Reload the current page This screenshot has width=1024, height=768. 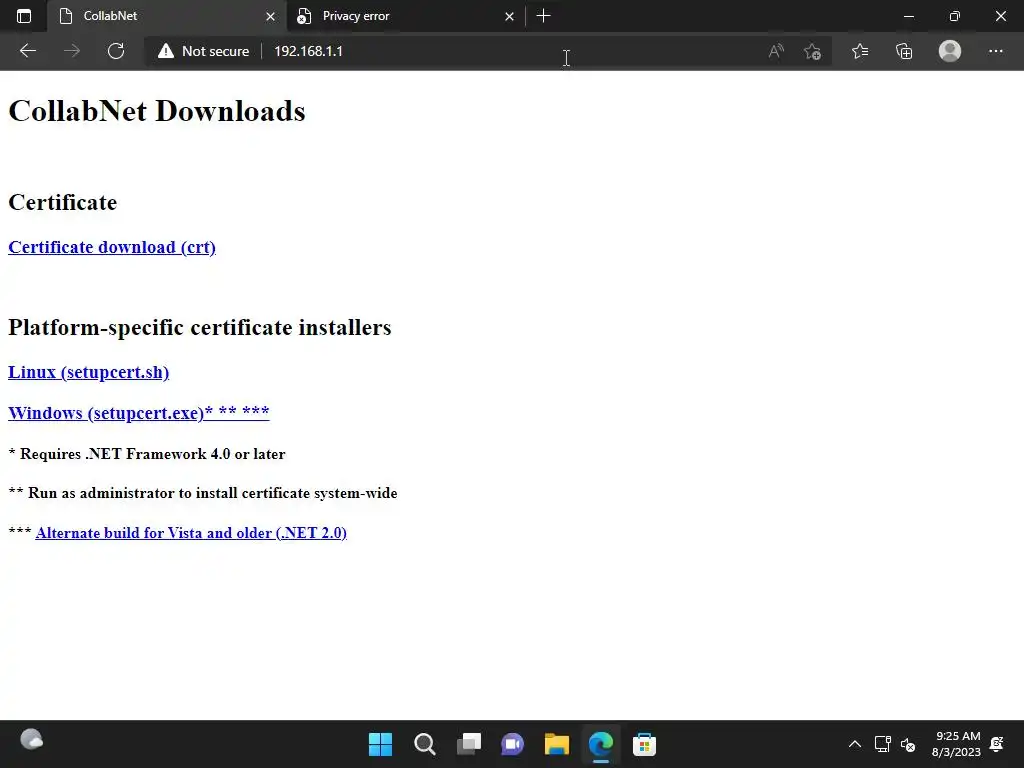coord(116,51)
